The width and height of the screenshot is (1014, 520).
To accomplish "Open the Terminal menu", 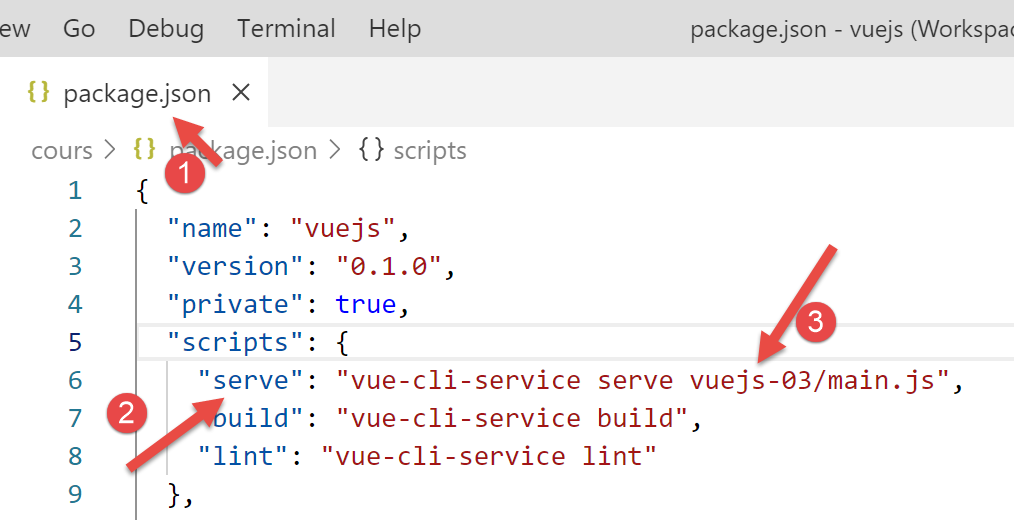I will click(x=286, y=29).
